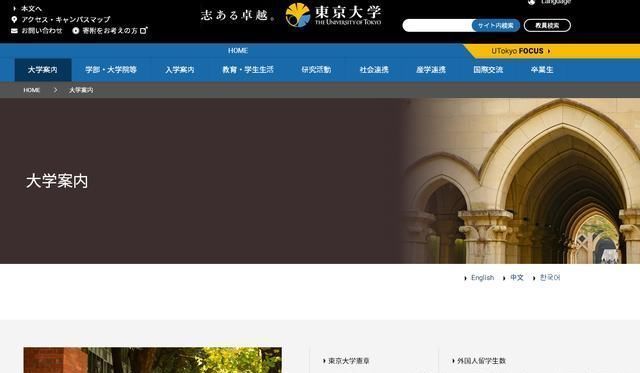Click the breadcrumb chevron after HOME
The height and width of the screenshot is (373, 640).
tap(56, 90)
